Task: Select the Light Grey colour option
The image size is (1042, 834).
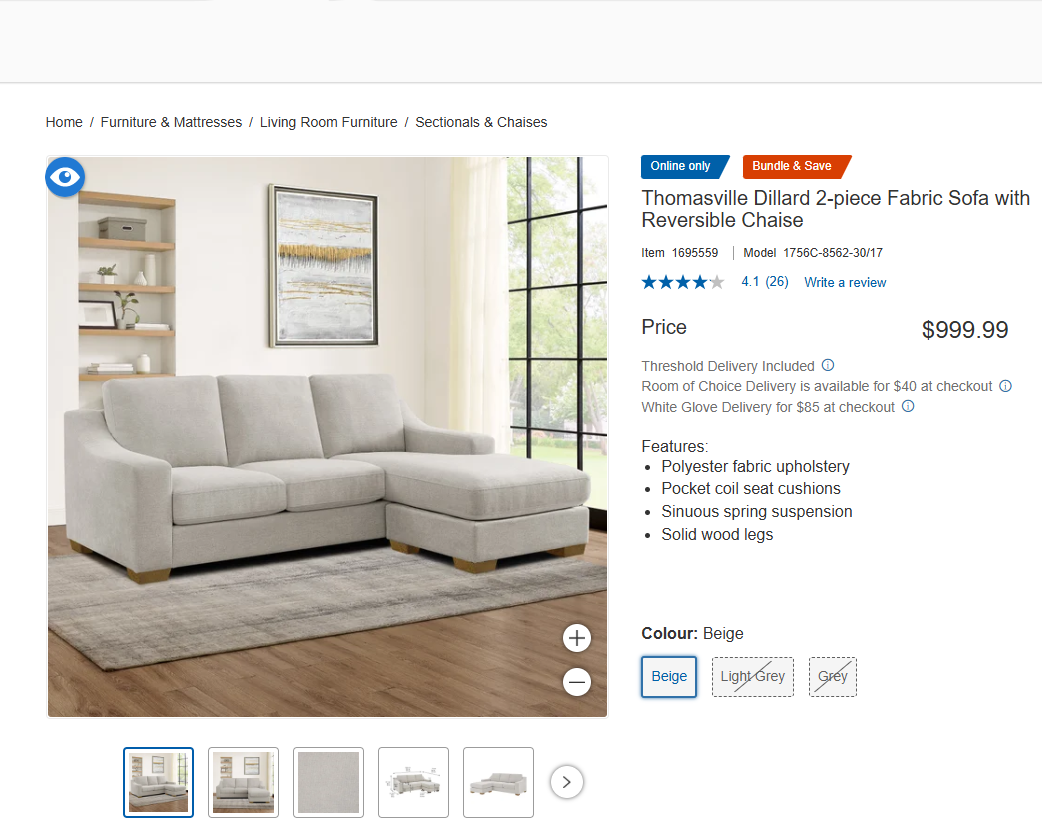Action: [x=752, y=677]
